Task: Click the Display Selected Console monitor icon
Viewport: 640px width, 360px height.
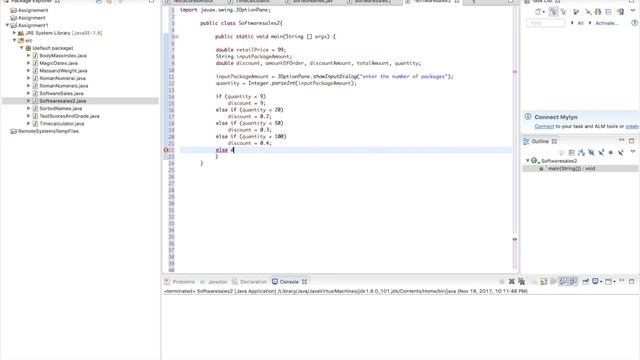Action: tap(595, 281)
